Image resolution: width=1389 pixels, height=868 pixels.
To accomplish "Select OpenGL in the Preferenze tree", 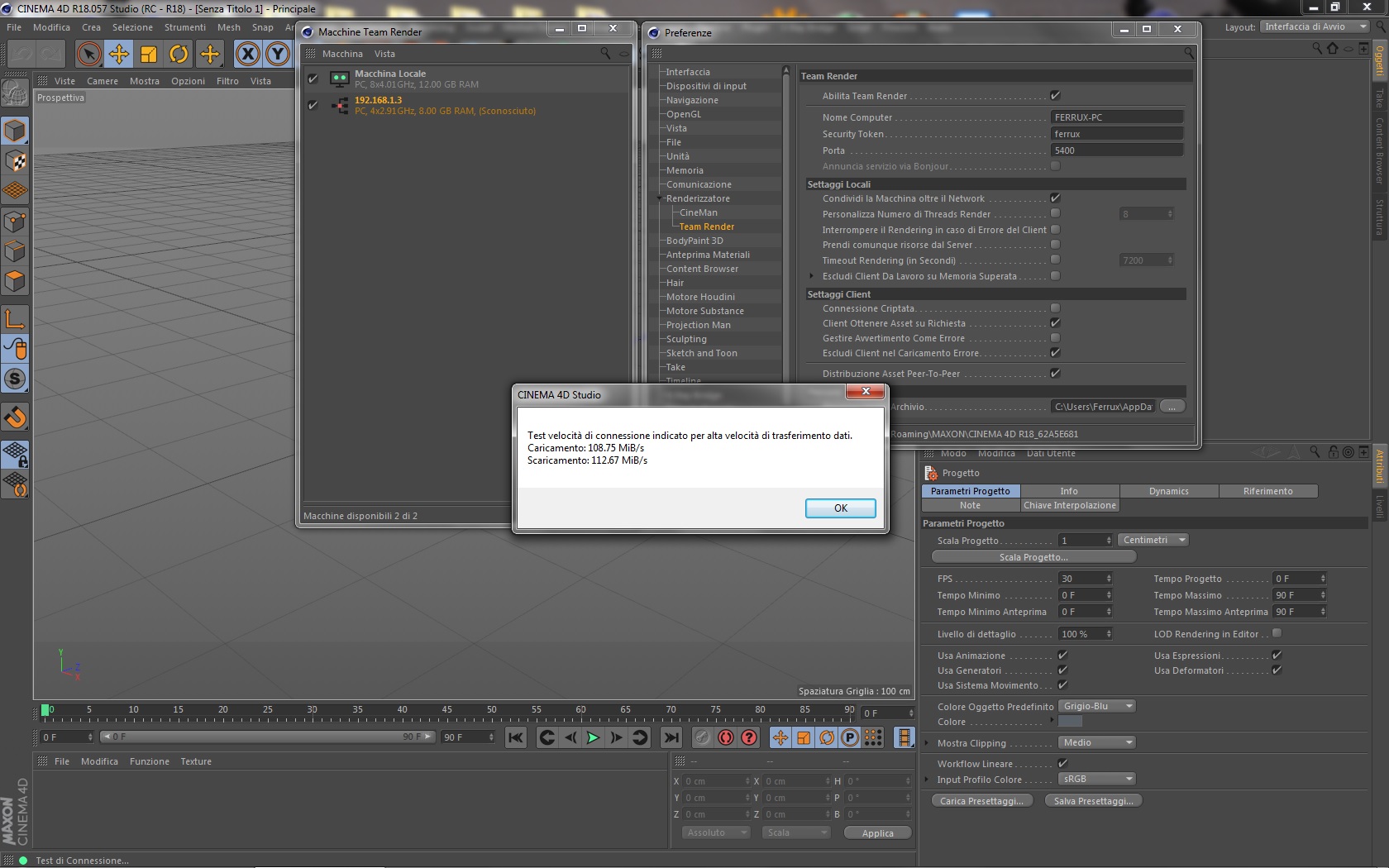I will click(x=684, y=114).
